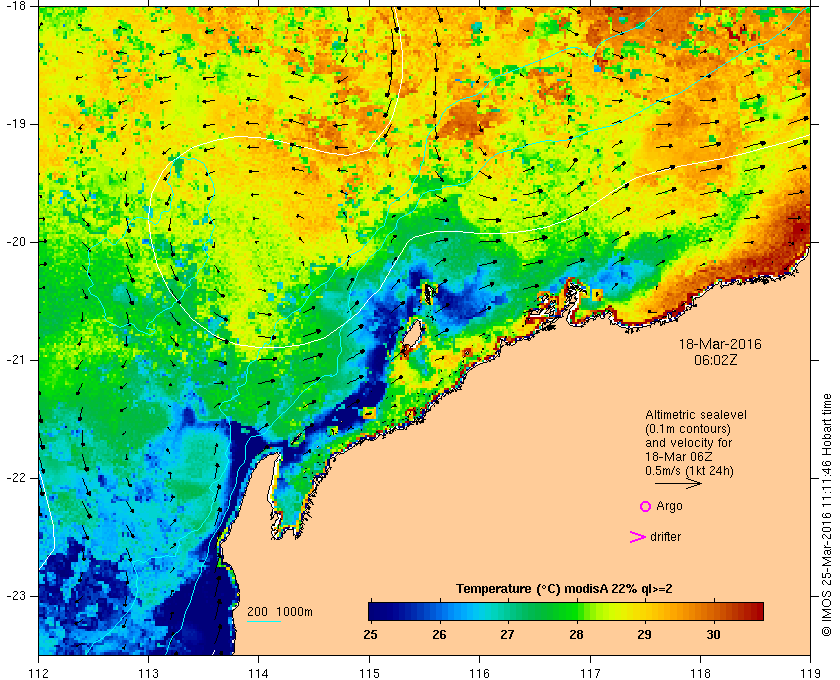
Task: Click the longitude axis label 118
Action: pos(700,672)
